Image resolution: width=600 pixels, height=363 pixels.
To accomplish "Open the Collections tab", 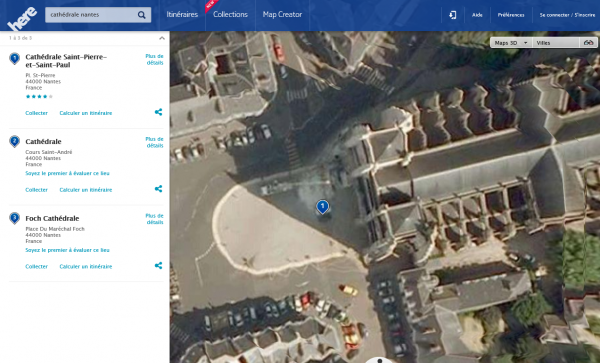I will coord(230,15).
